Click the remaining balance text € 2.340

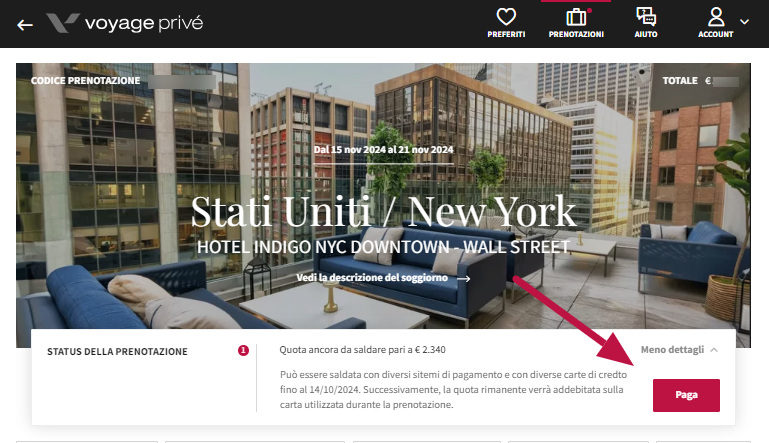click(362, 350)
